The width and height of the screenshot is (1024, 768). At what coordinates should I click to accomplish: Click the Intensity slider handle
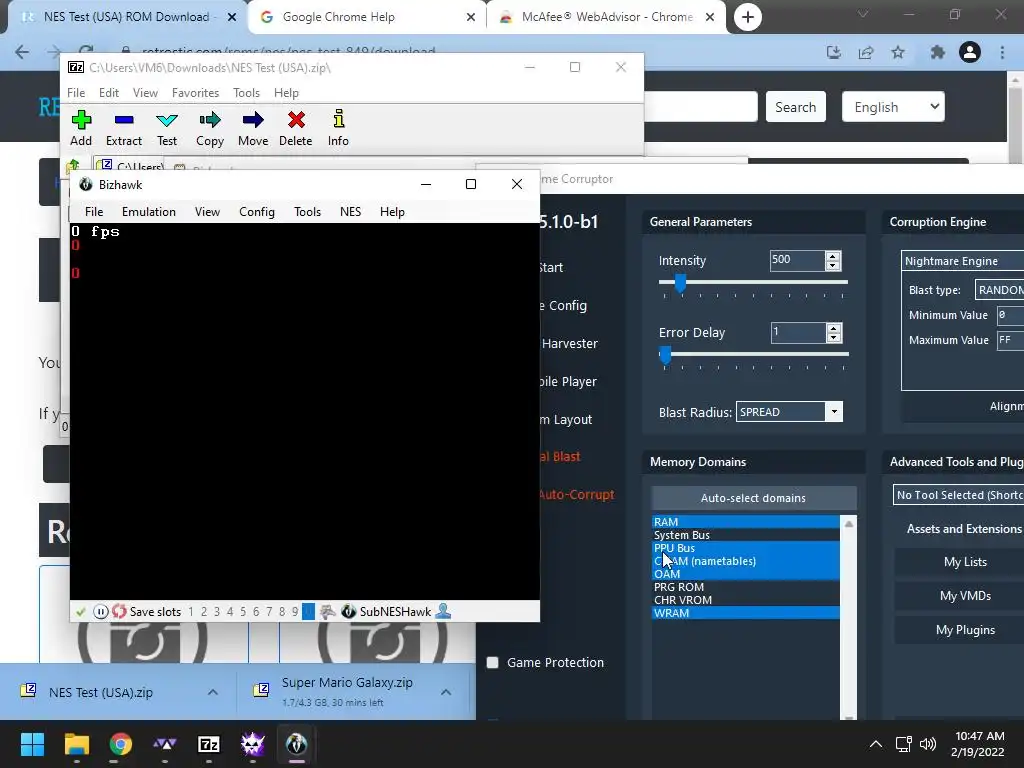[x=680, y=283]
